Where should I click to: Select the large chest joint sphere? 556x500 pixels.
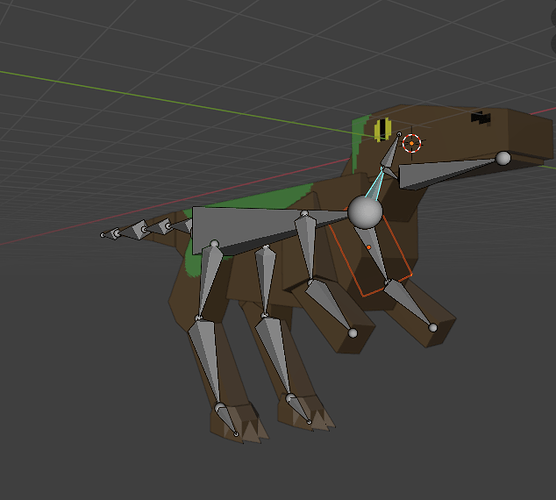[x=365, y=212]
